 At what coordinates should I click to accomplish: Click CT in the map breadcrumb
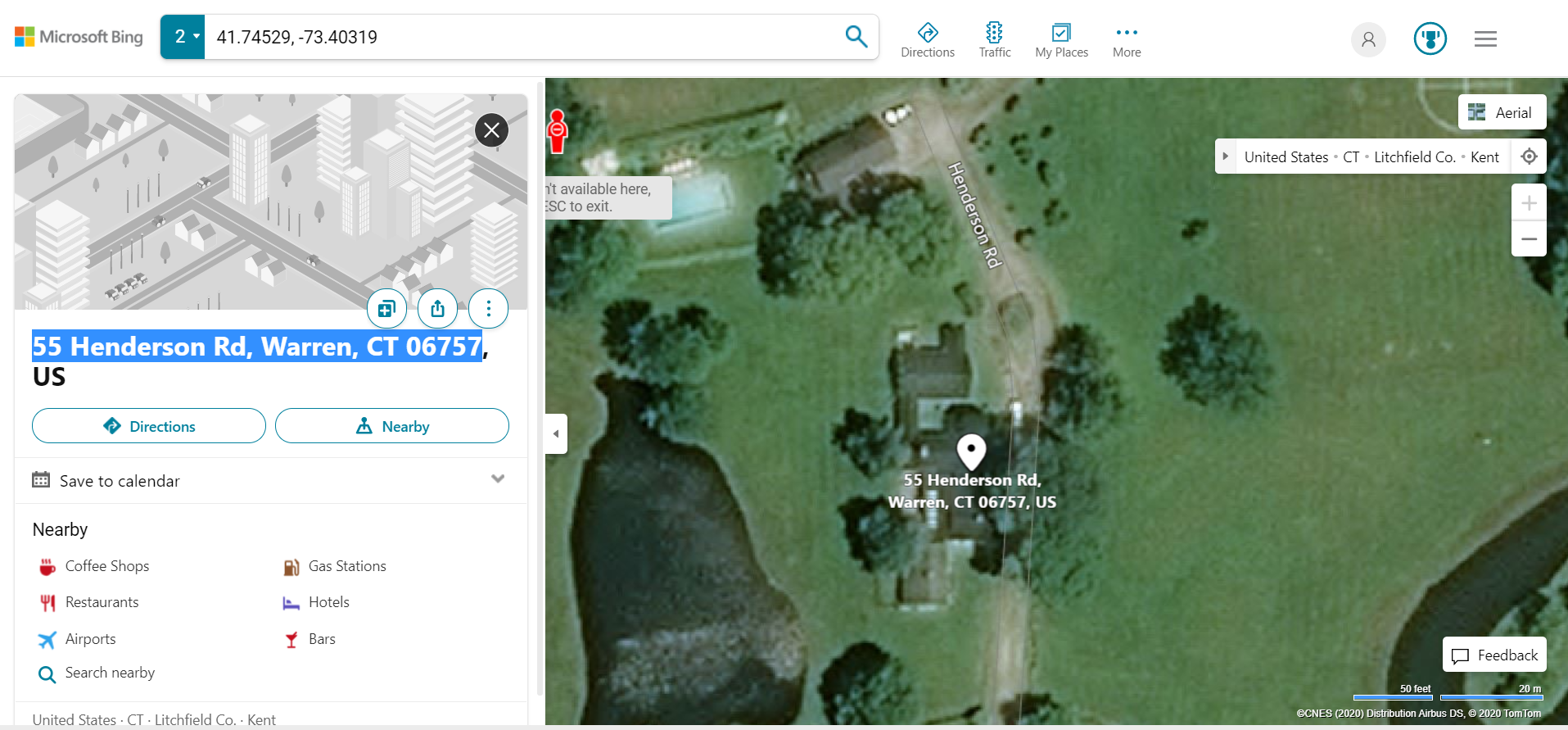pyautogui.click(x=1351, y=157)
